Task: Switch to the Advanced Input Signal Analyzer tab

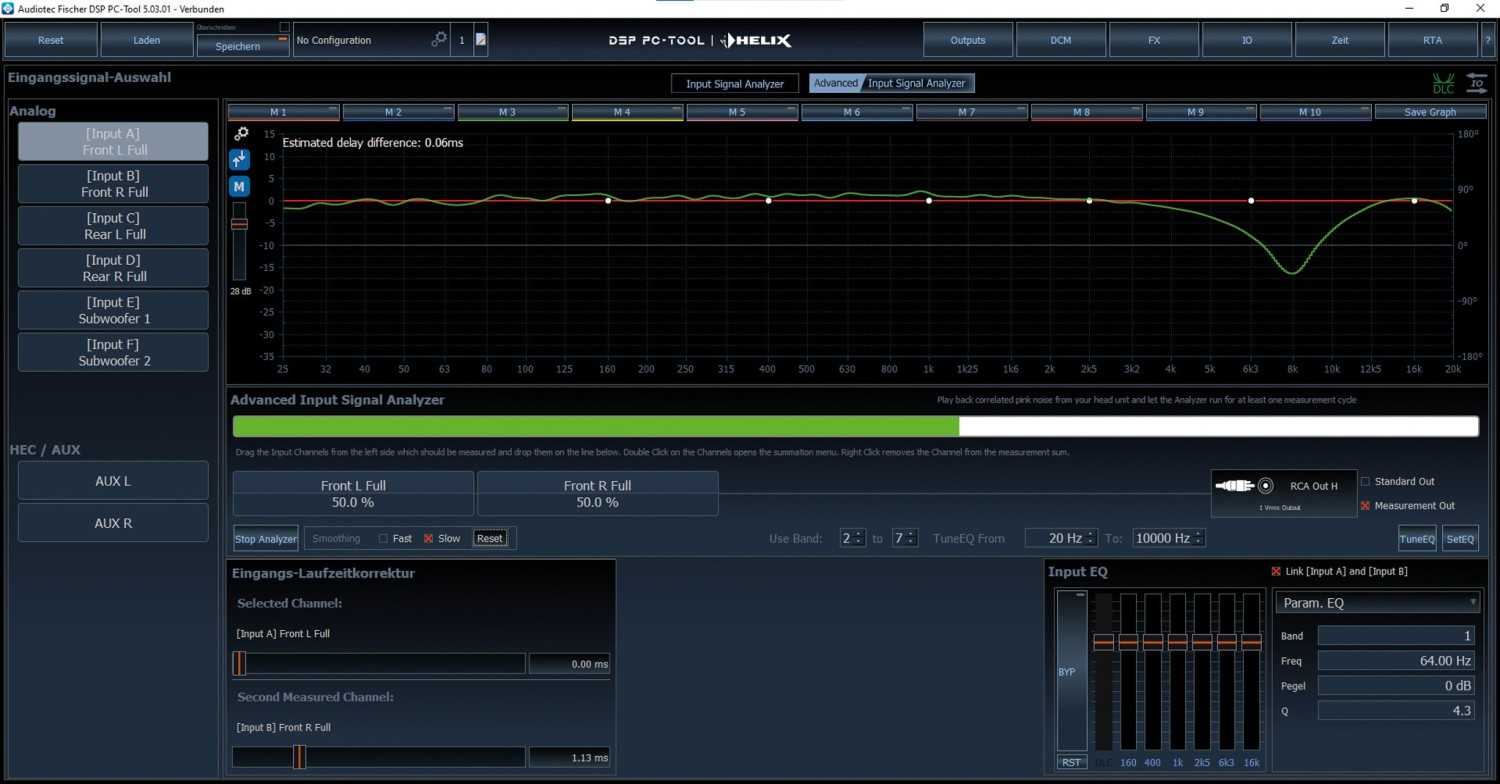Action: tap(892, 84)
